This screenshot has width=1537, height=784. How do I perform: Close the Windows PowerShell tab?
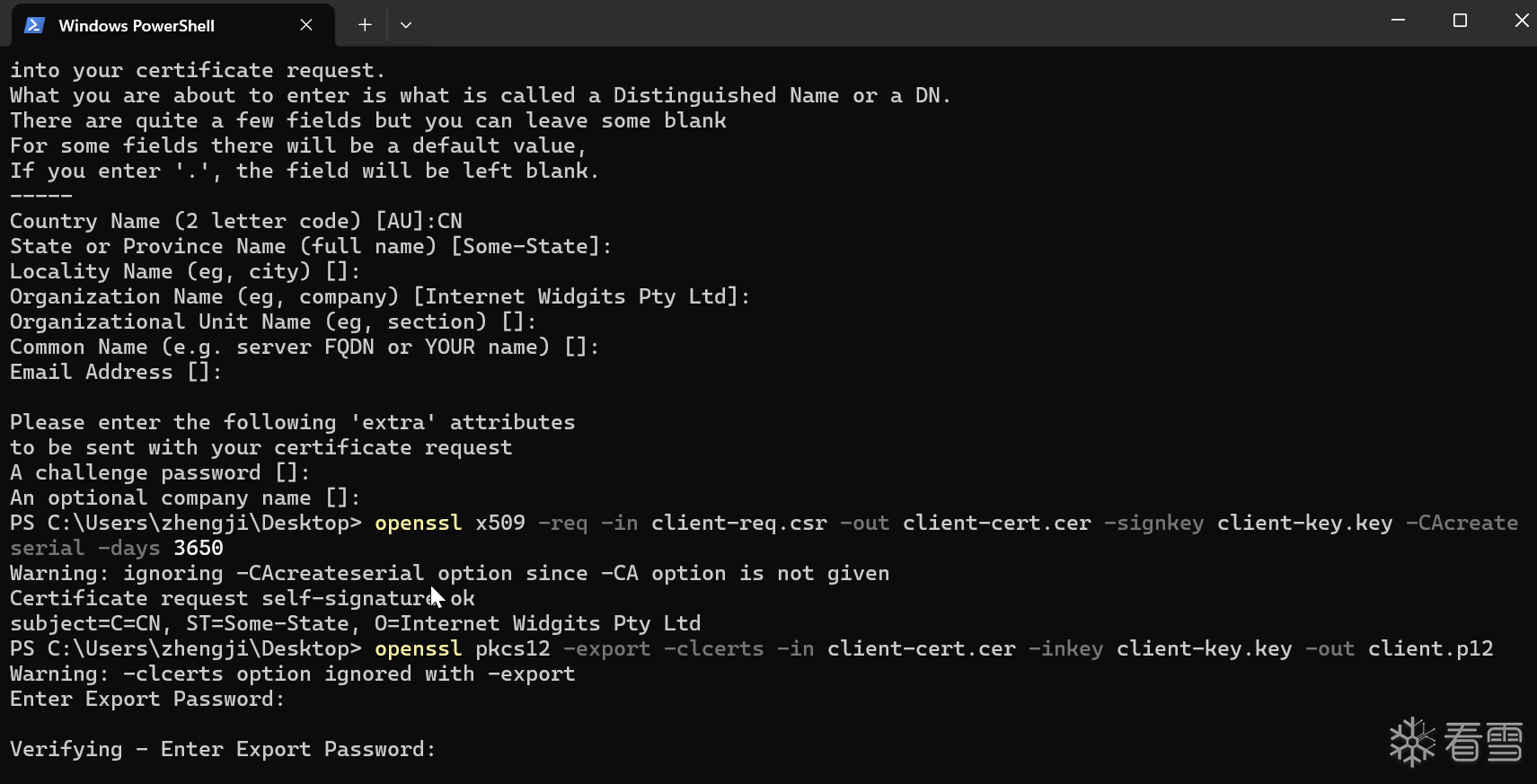(x=306, y=25)
